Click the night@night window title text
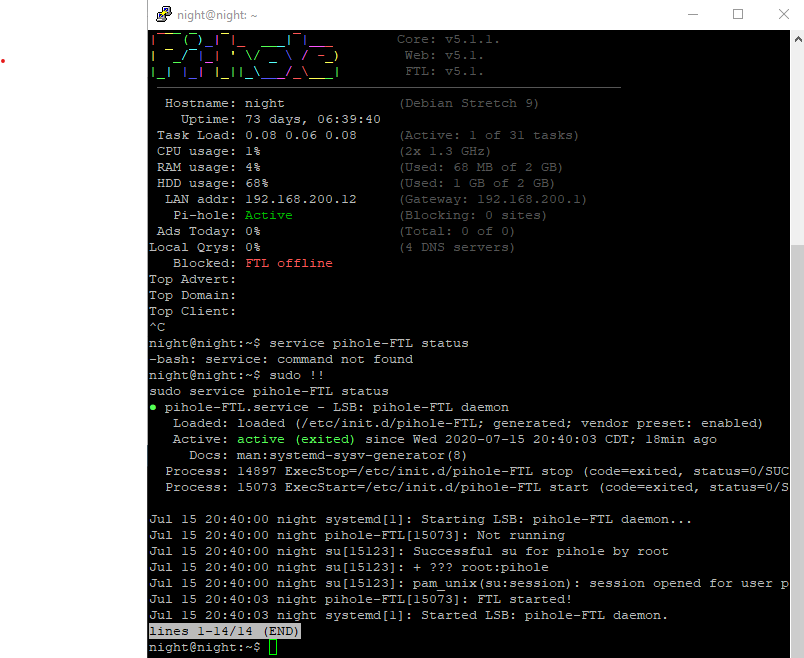This screenshot has height=658, width=804. coord(219,16)
